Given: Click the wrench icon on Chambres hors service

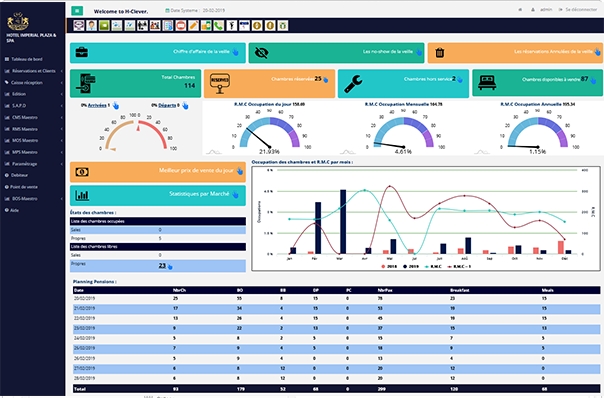Looking at the screenshot, I should point(353,84).
